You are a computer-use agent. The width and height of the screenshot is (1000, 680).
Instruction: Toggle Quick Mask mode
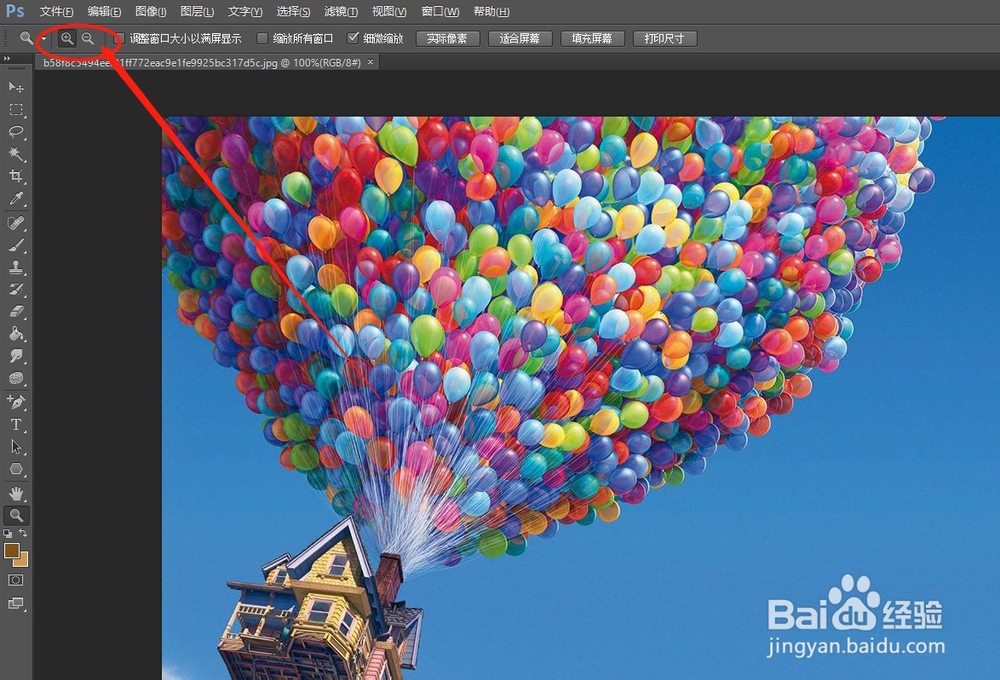tap(16, 580)
